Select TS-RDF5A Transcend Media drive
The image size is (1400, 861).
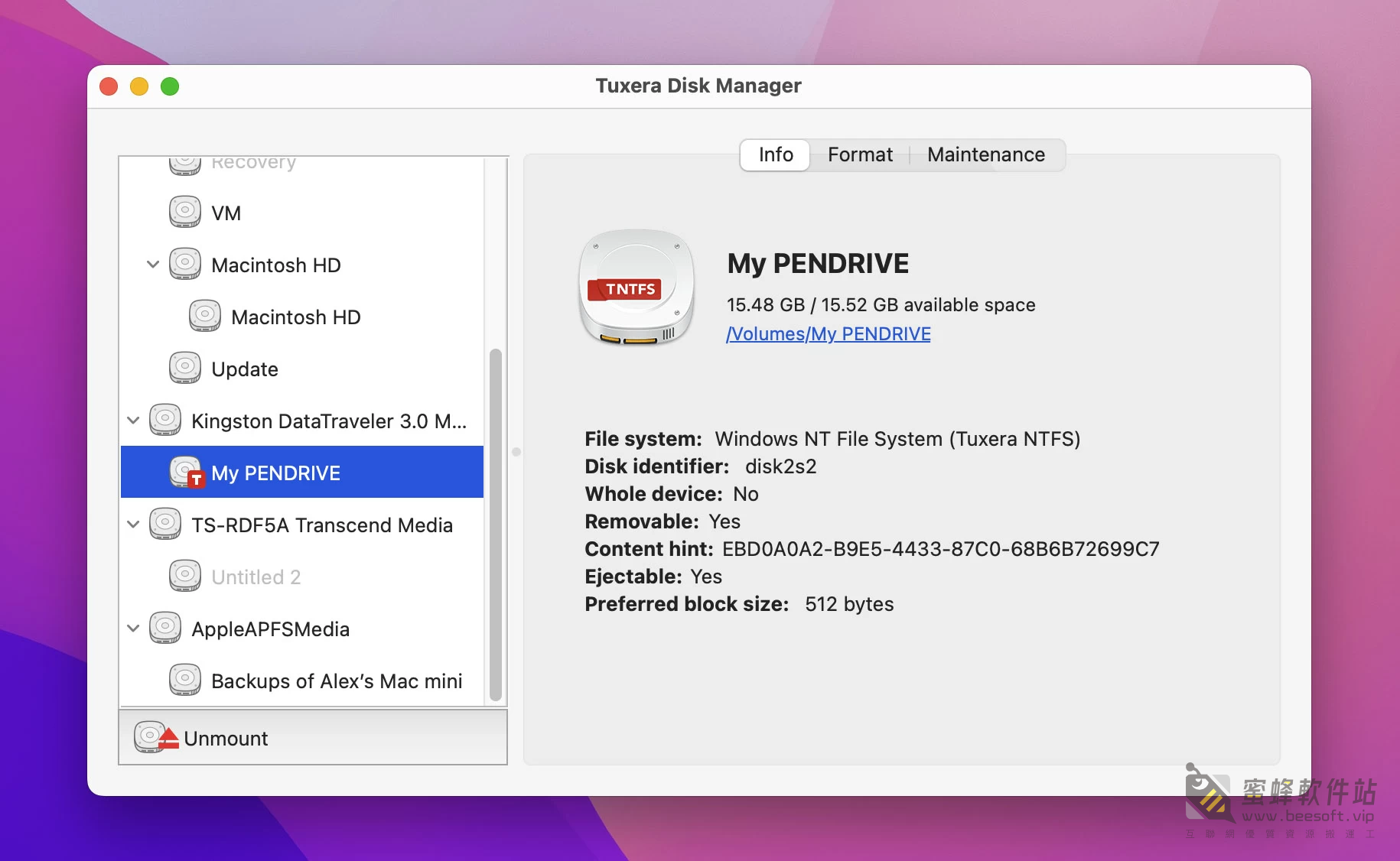[302, 525]
